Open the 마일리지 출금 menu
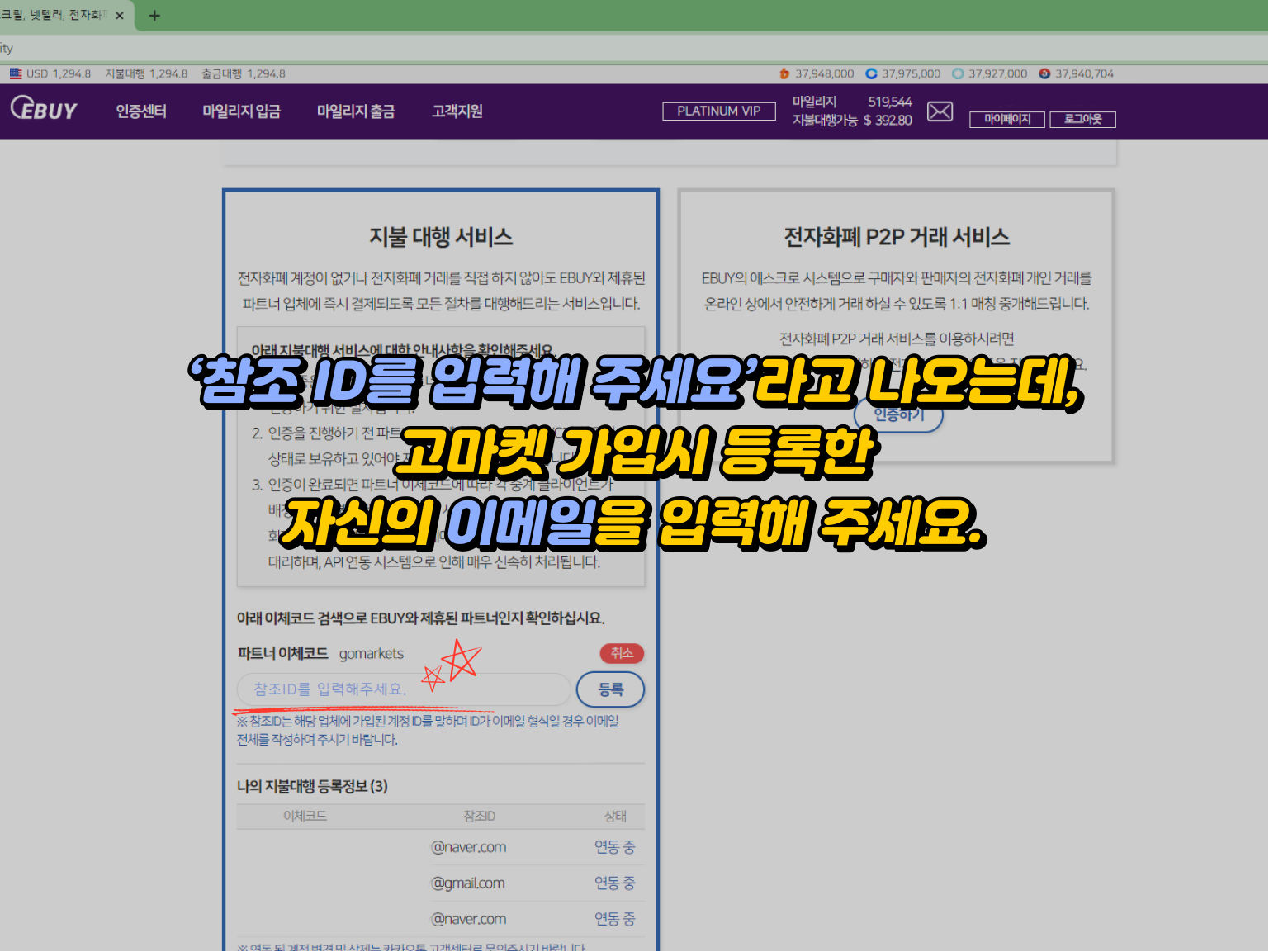1269x952 pixels. coord(356,111)
